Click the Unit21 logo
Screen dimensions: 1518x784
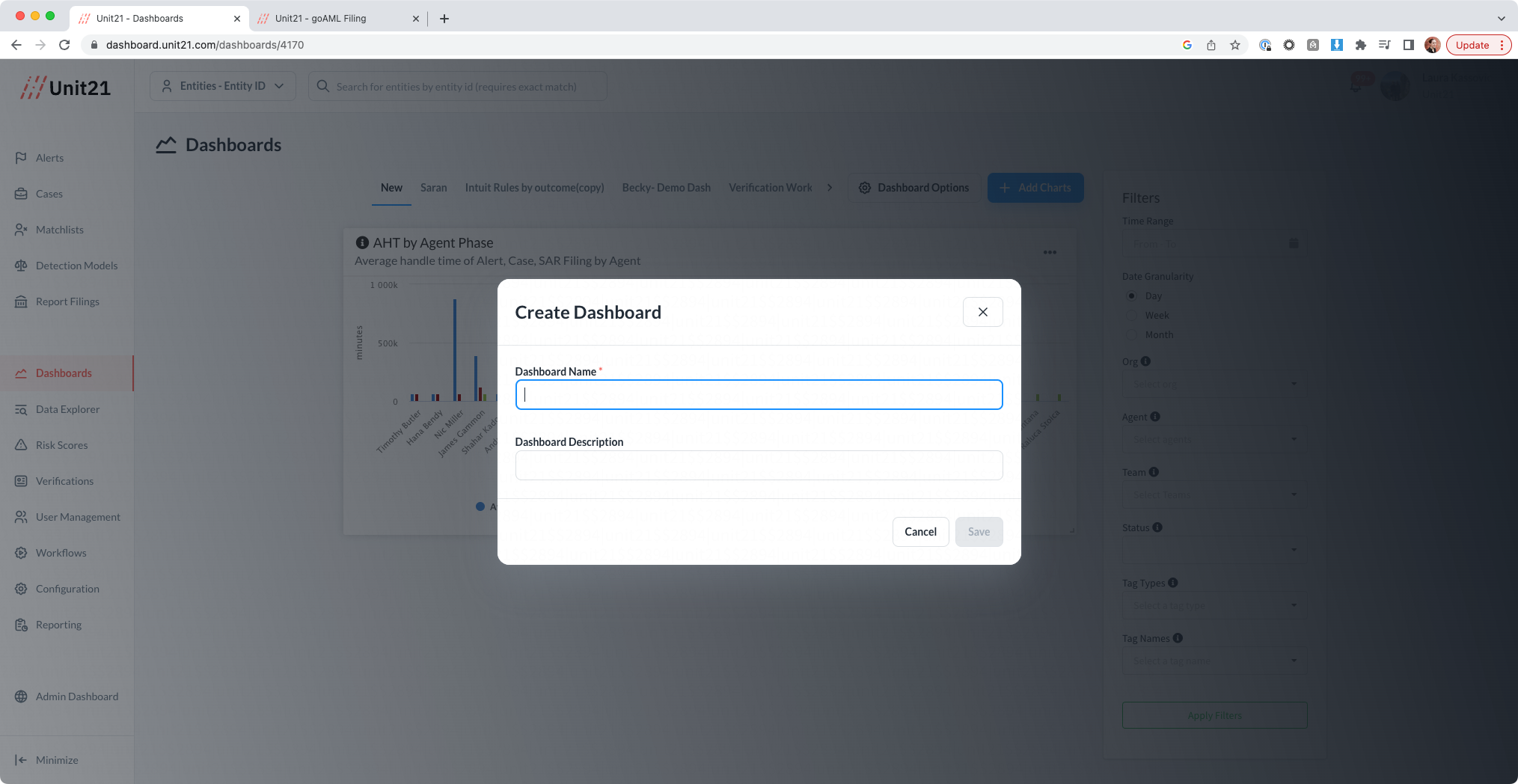pyautogui.click(x=66, y=88)
